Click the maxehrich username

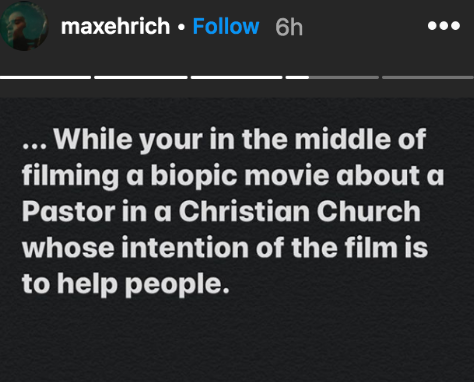coord(115,26)
